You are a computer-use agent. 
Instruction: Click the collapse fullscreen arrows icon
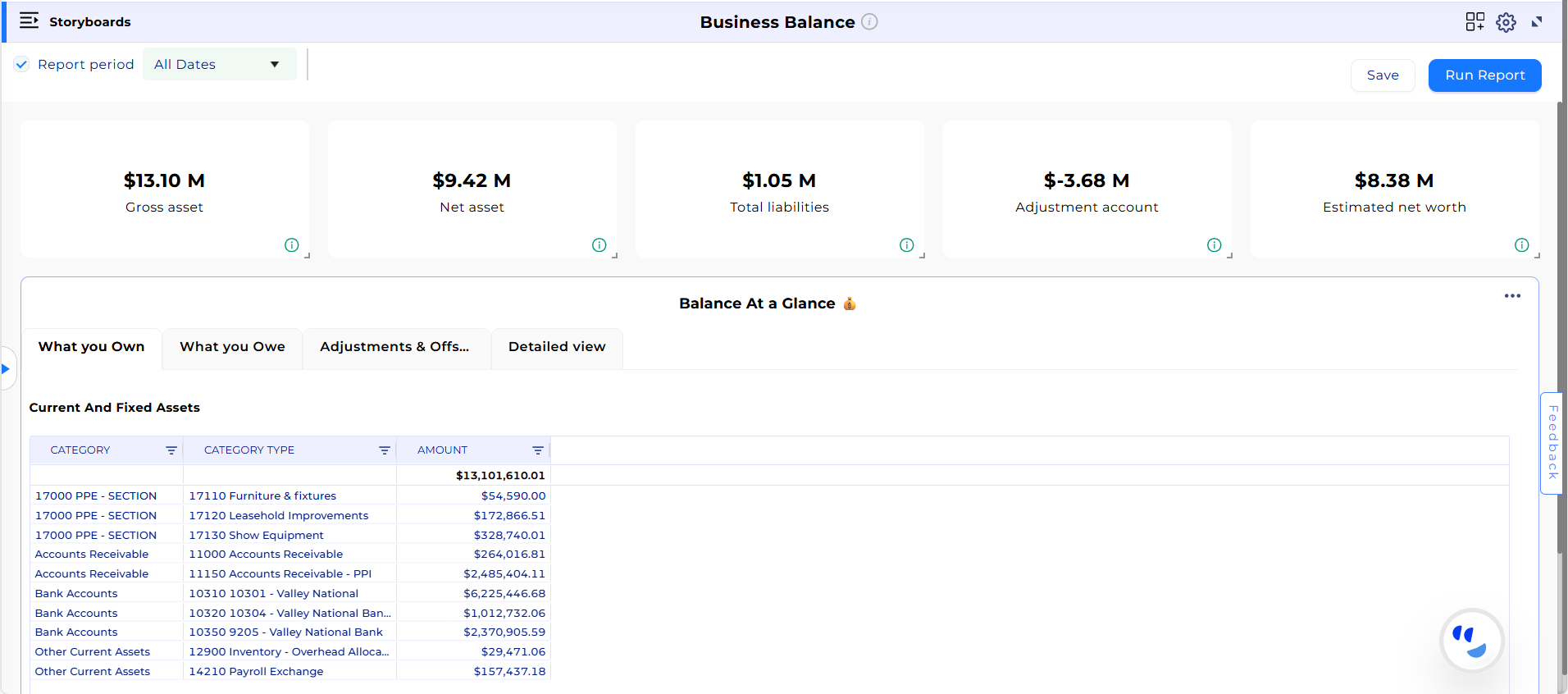[1537, 22]
